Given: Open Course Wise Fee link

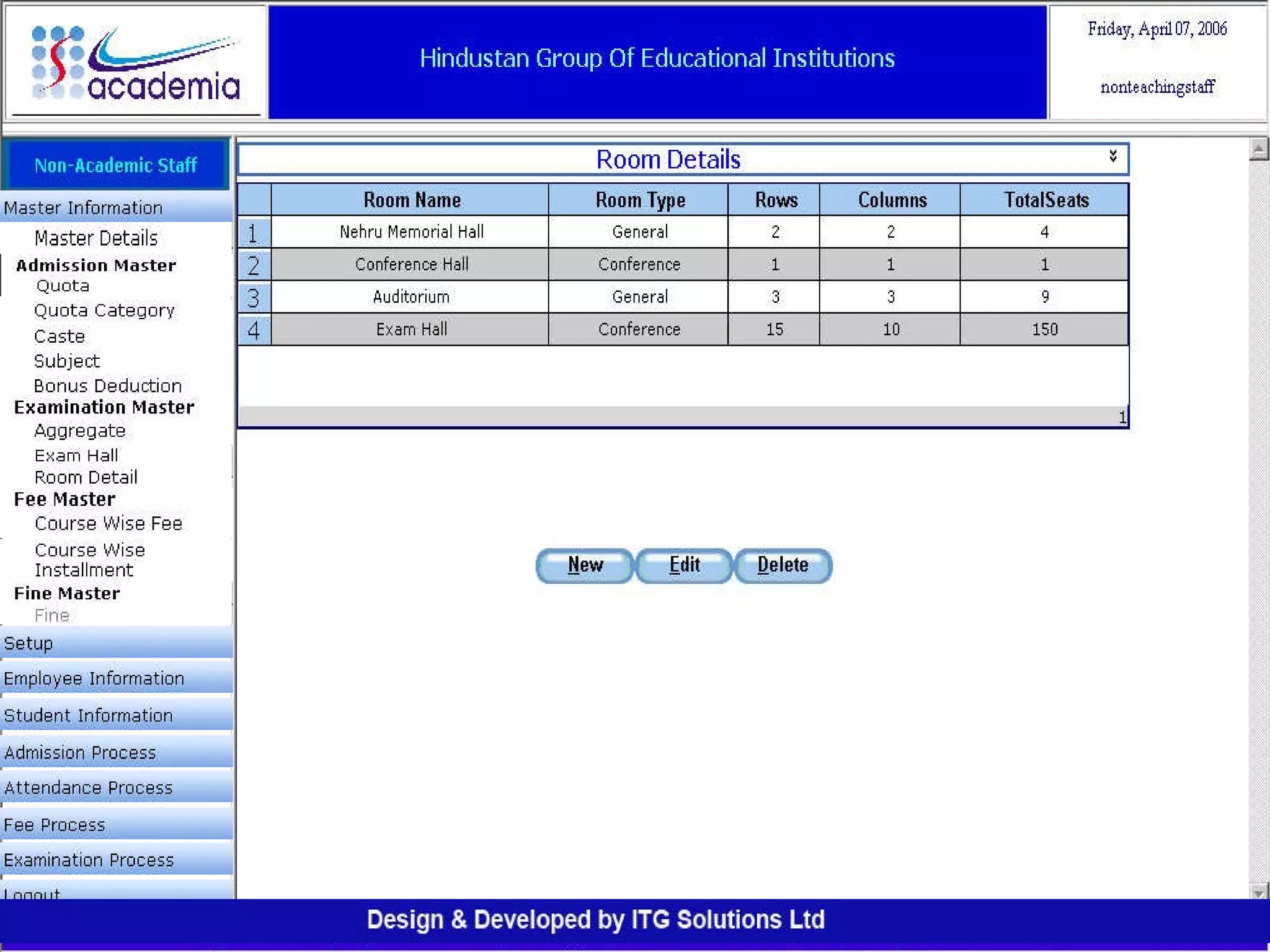Looking at the screenshot, I should [x=109, y=524].
